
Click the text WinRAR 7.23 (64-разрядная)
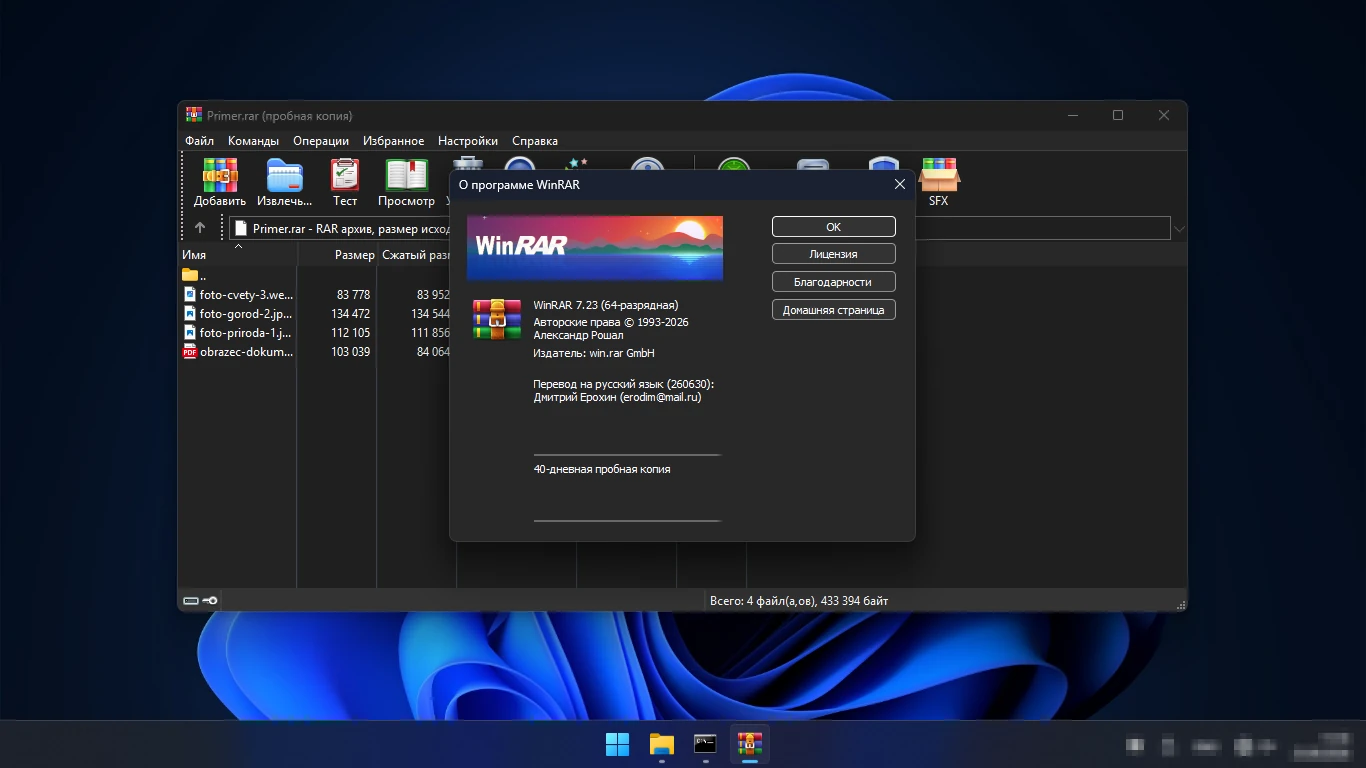[606, 305]
